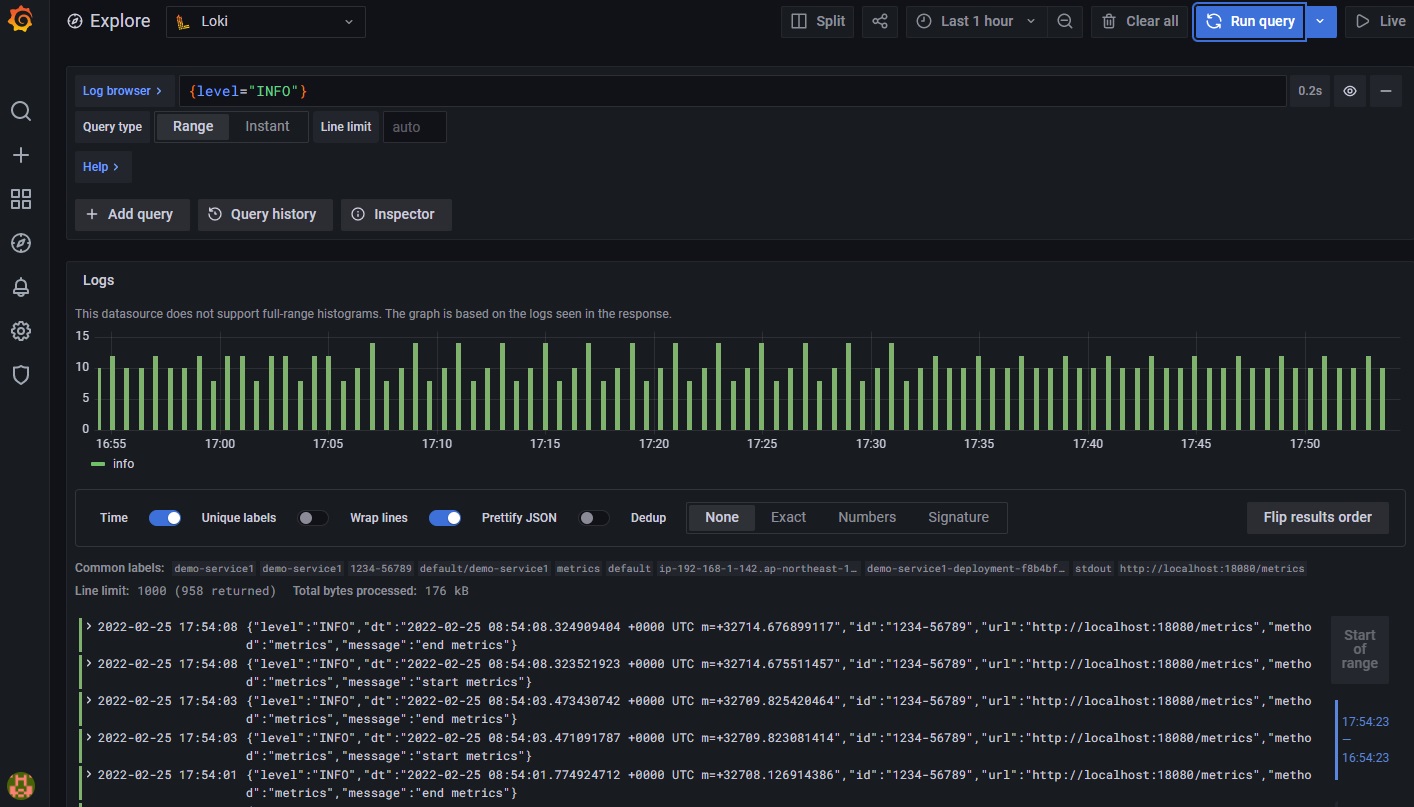Click Flip results order button

point(1317,517)
